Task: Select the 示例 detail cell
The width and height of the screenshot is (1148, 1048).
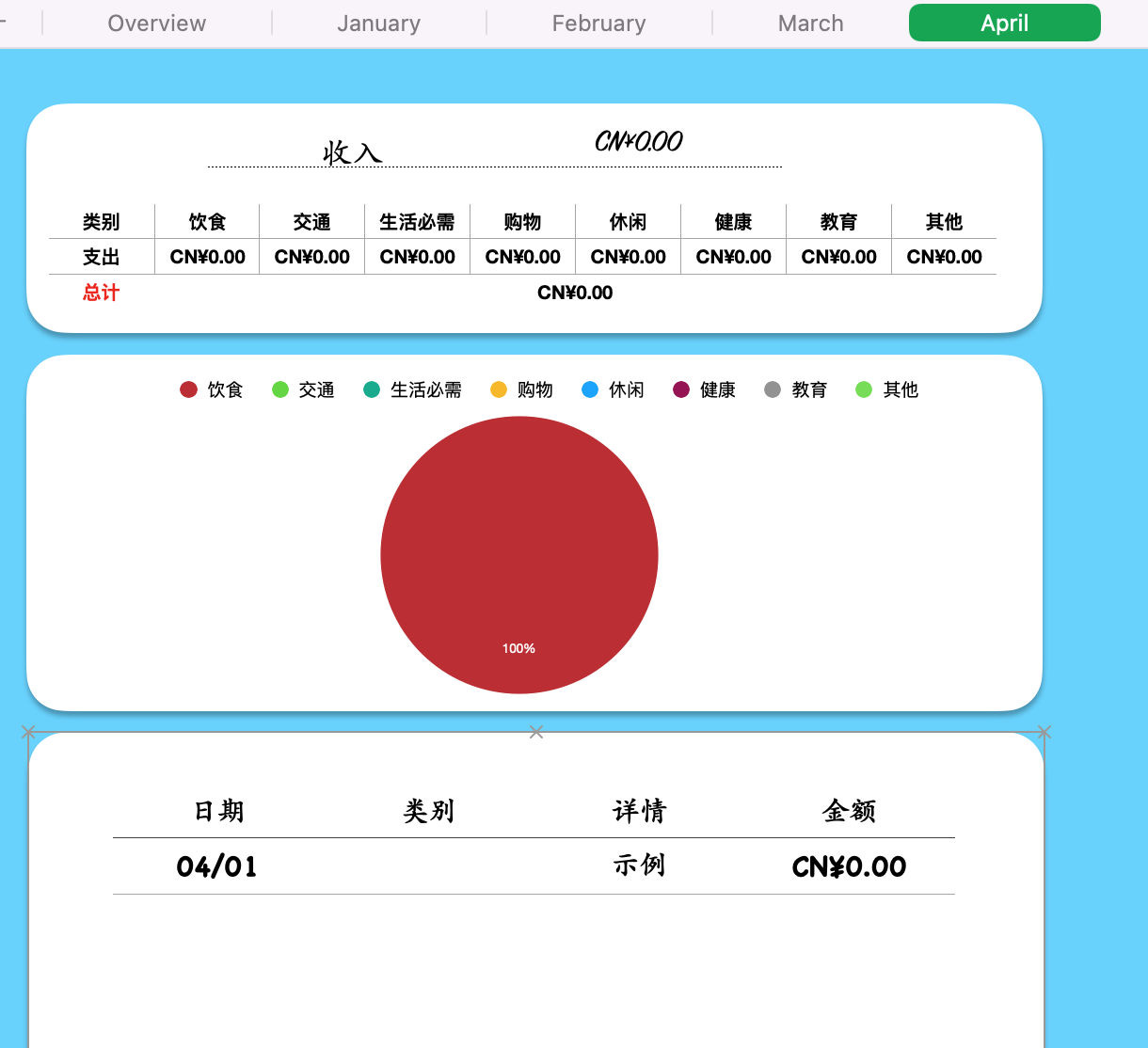Action: [x=639, y=866]
